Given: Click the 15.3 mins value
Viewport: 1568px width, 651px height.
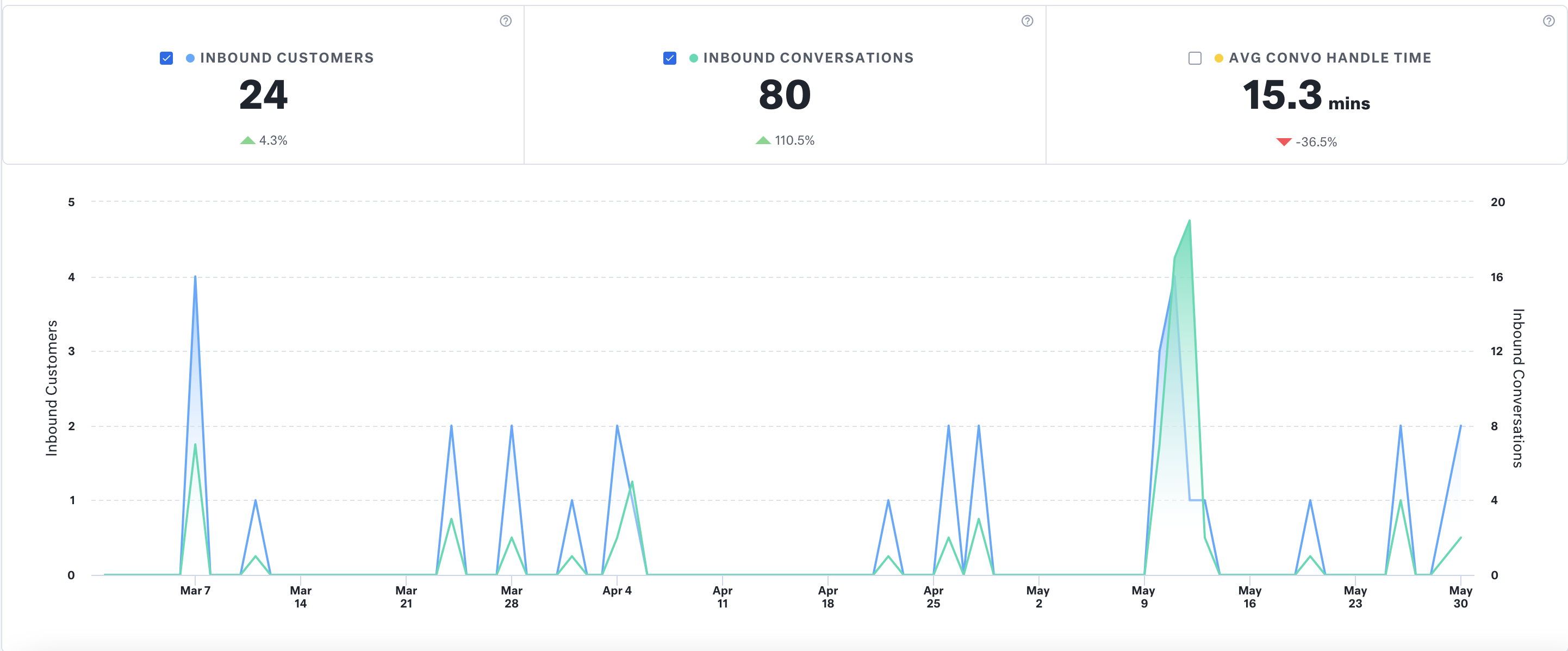Looking at the screenshot, I should (x=1306, y=96).
